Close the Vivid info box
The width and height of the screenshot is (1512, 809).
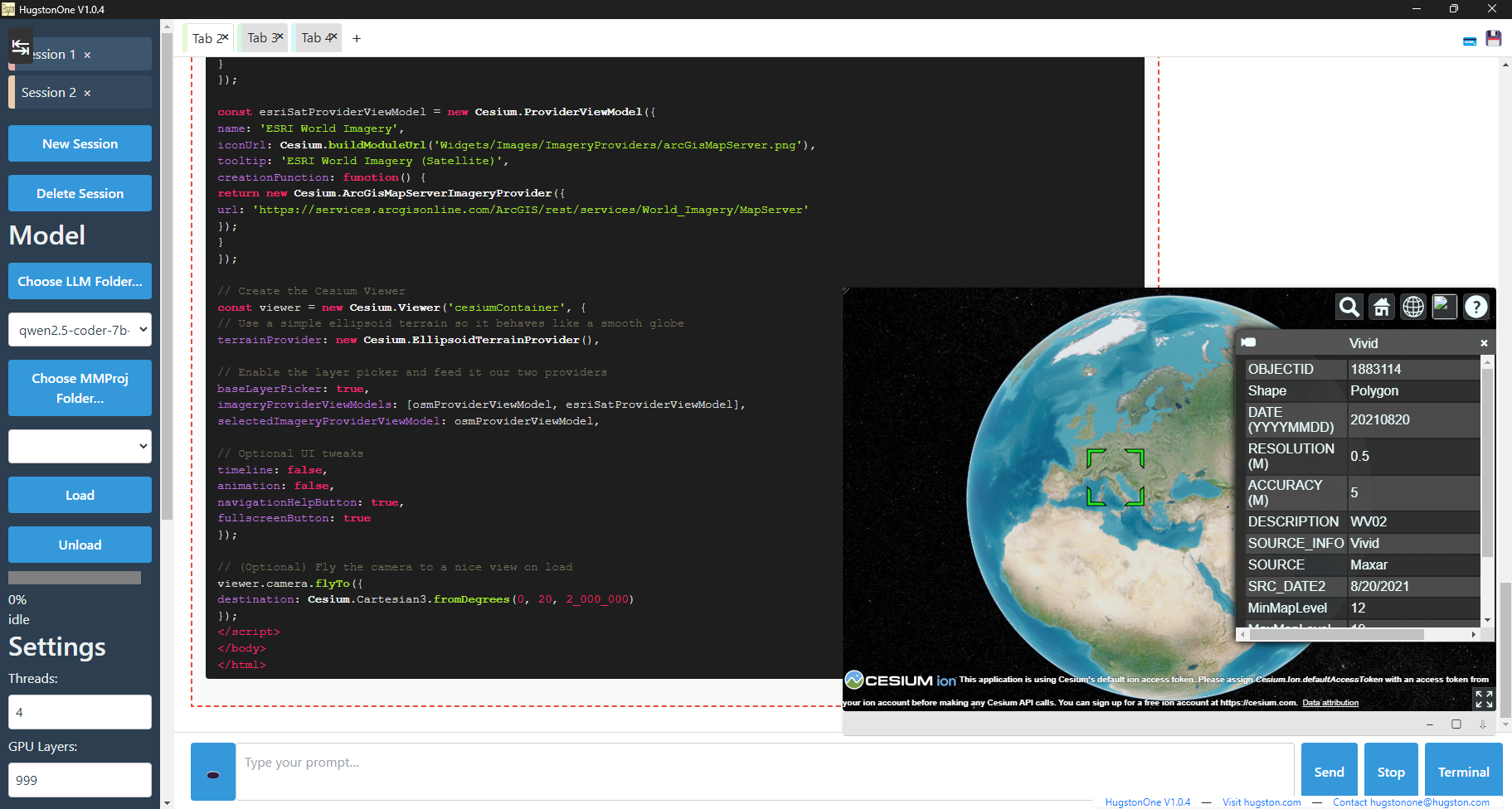coord(1484,342)
